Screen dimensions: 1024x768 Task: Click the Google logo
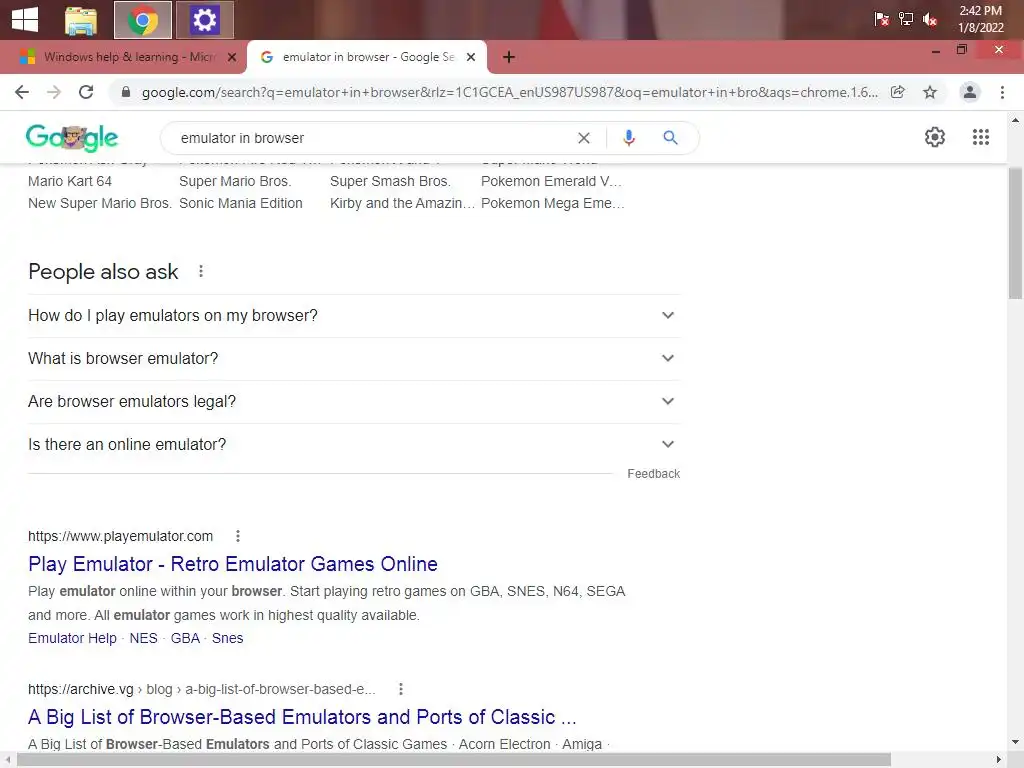click(x=72, y=137)
